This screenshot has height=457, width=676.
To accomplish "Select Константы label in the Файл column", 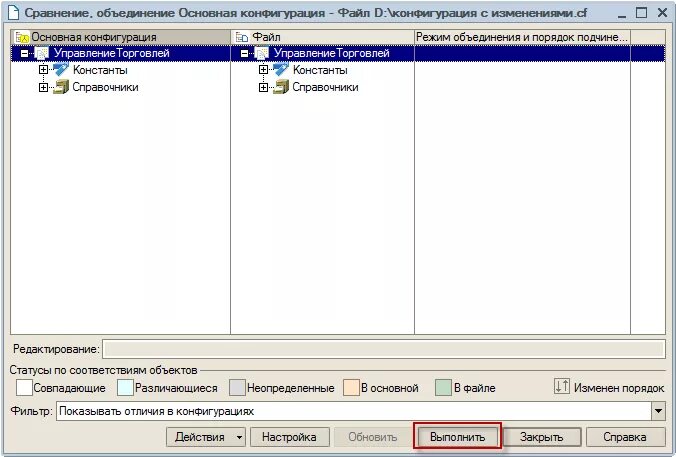I will click(x=320, y=70).
